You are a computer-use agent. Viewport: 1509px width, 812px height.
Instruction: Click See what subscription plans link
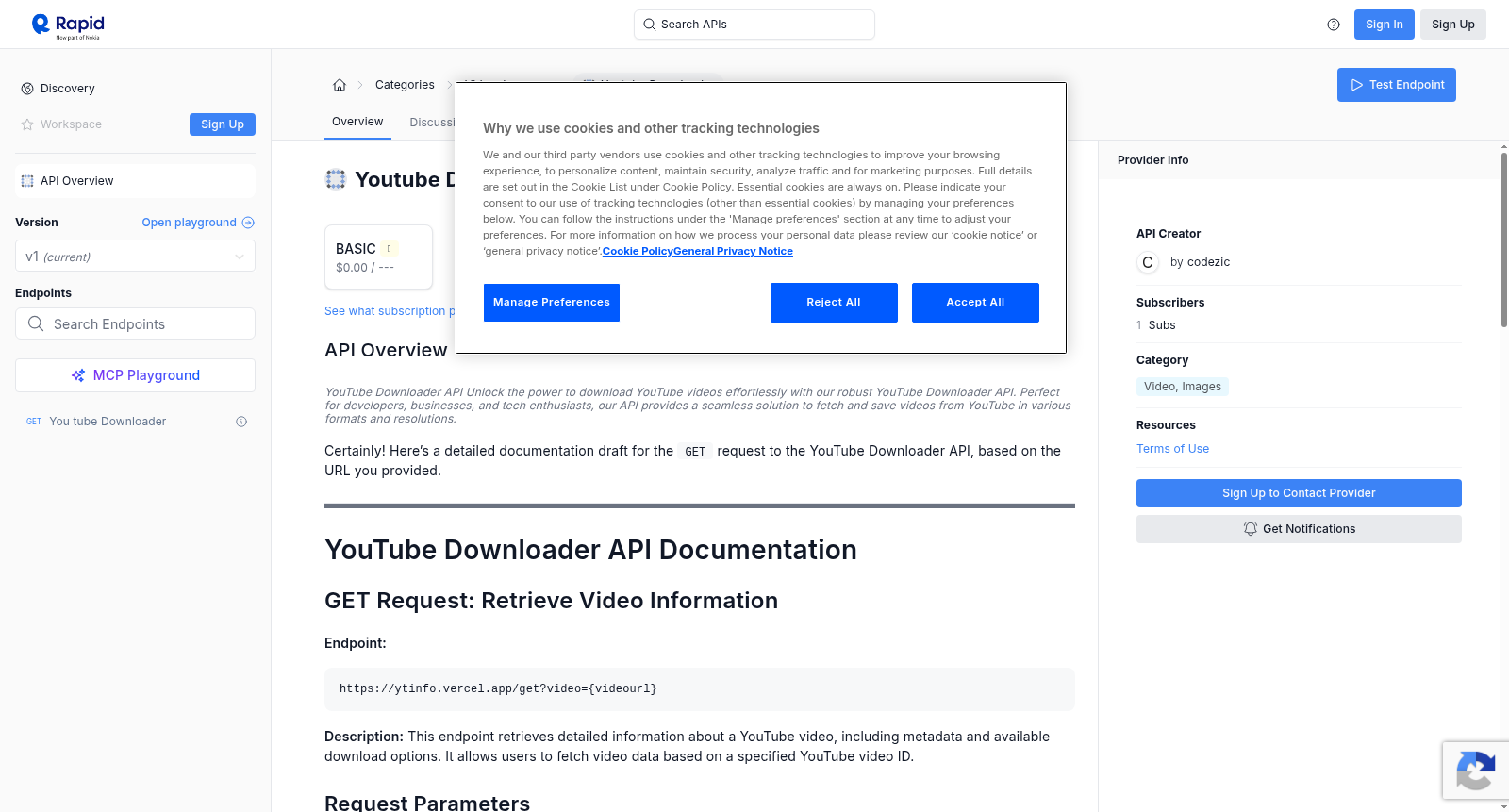click(390, 311)
